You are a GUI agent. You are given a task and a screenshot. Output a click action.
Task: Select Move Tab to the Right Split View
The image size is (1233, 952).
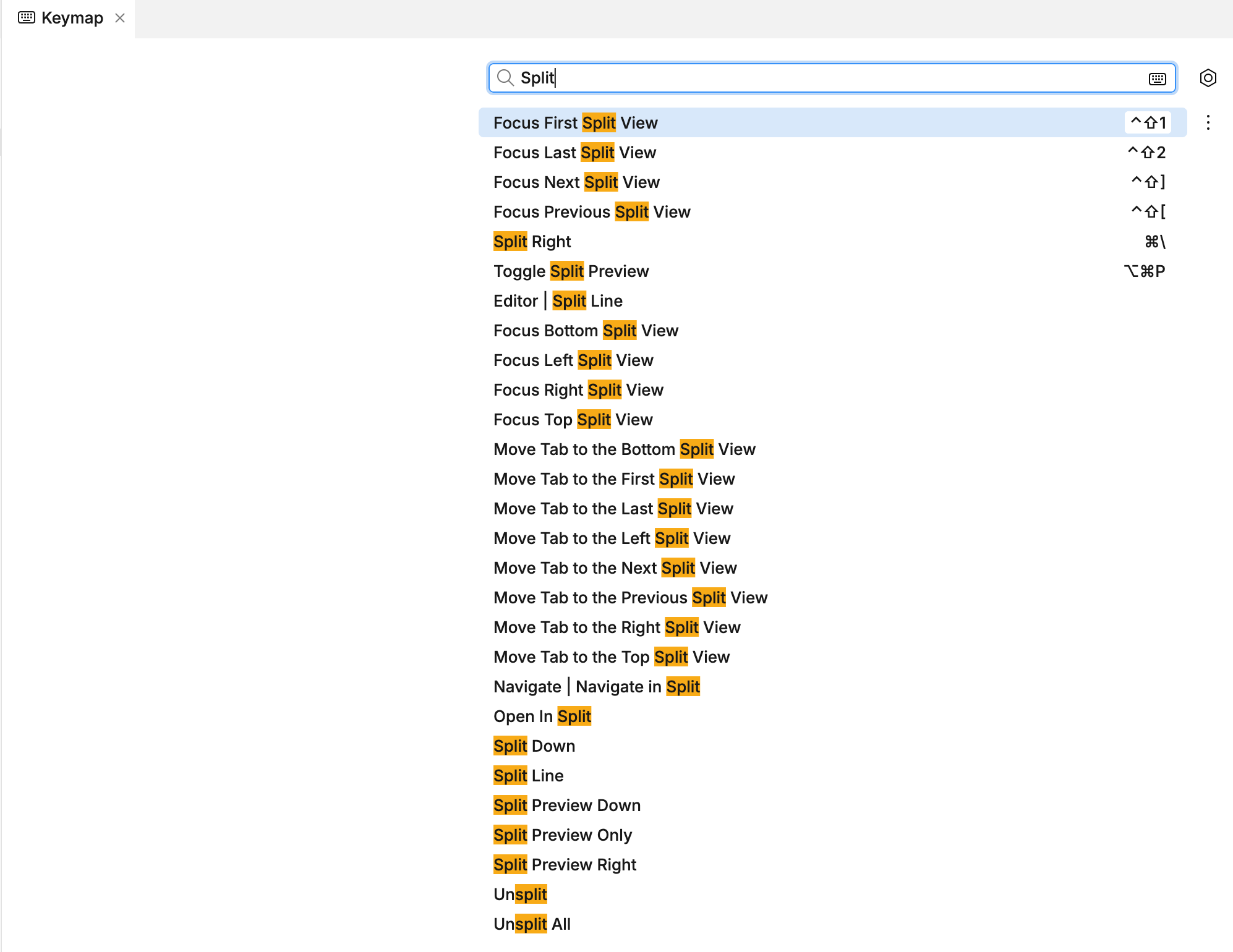pyautogui.click(x=832, y=627)
